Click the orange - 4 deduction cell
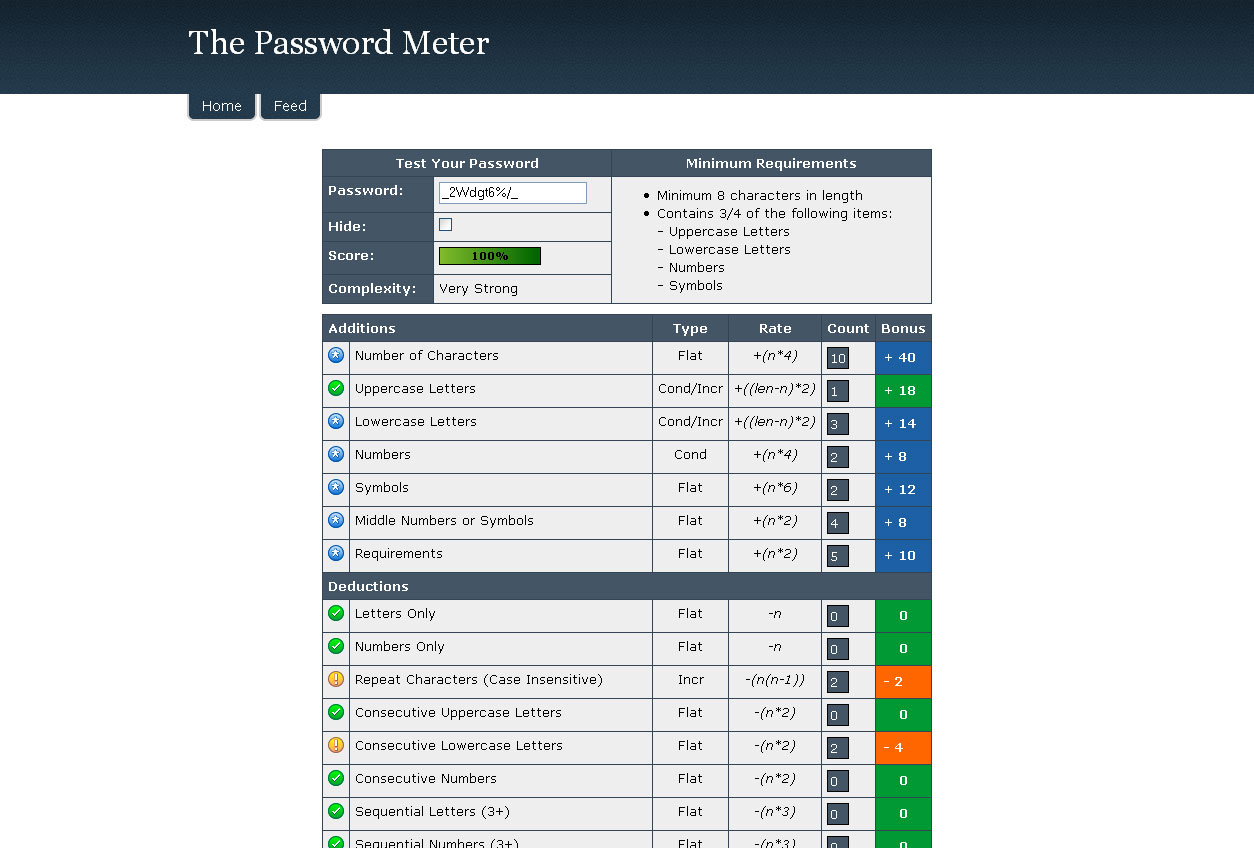The width and height of the screenshot is (1254, 848). (x=903, y=748)
